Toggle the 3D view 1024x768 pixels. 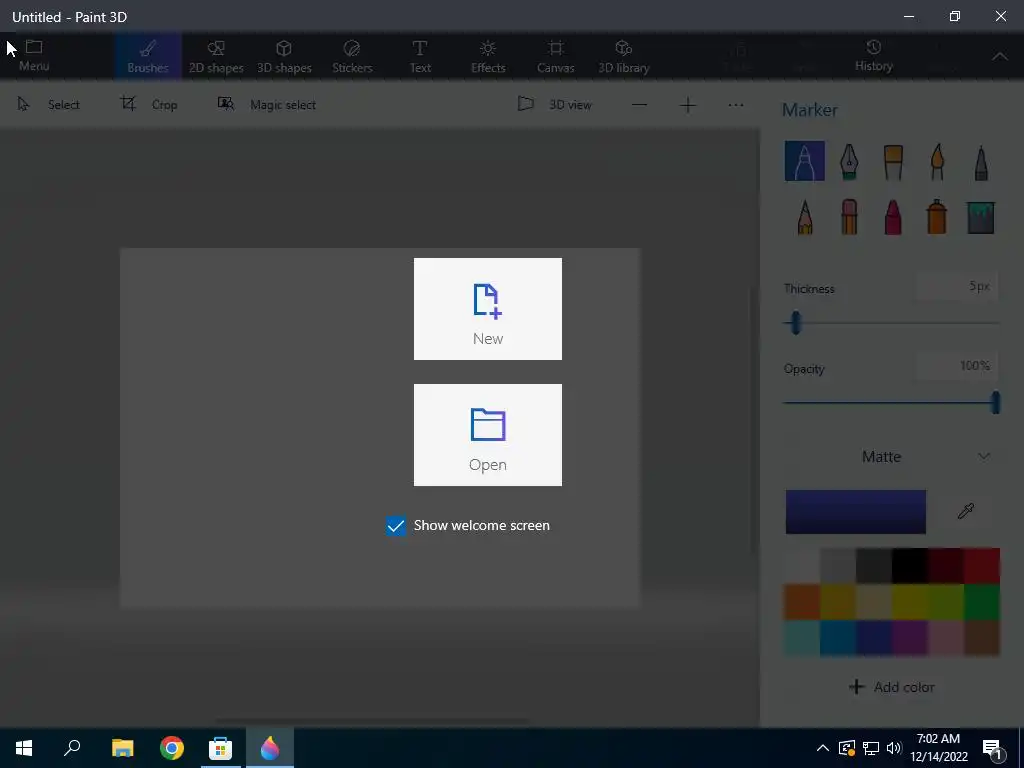pos(555,104)
